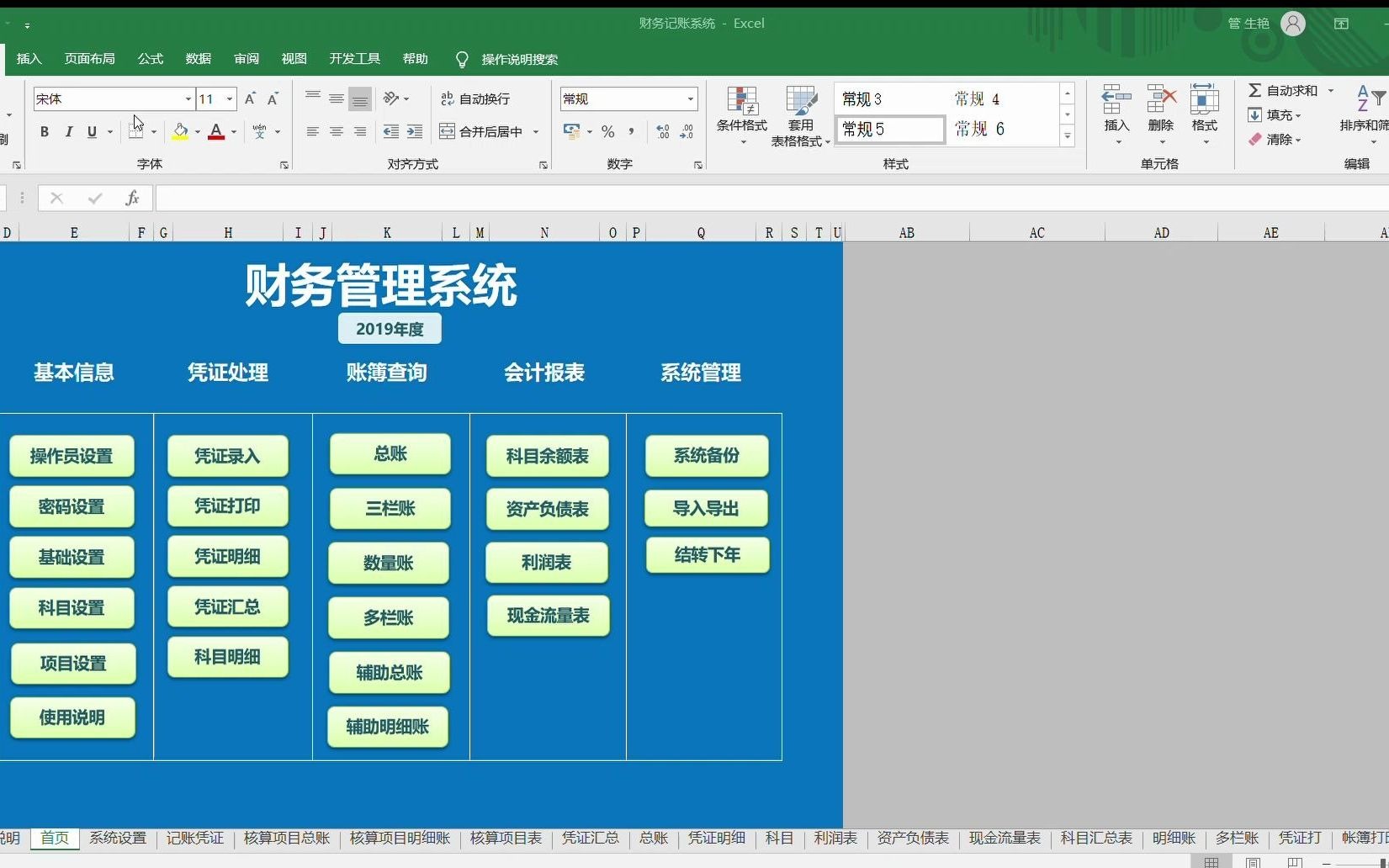The image size is (1389, 868).
Task: Align text right
Action: point(360,131)
